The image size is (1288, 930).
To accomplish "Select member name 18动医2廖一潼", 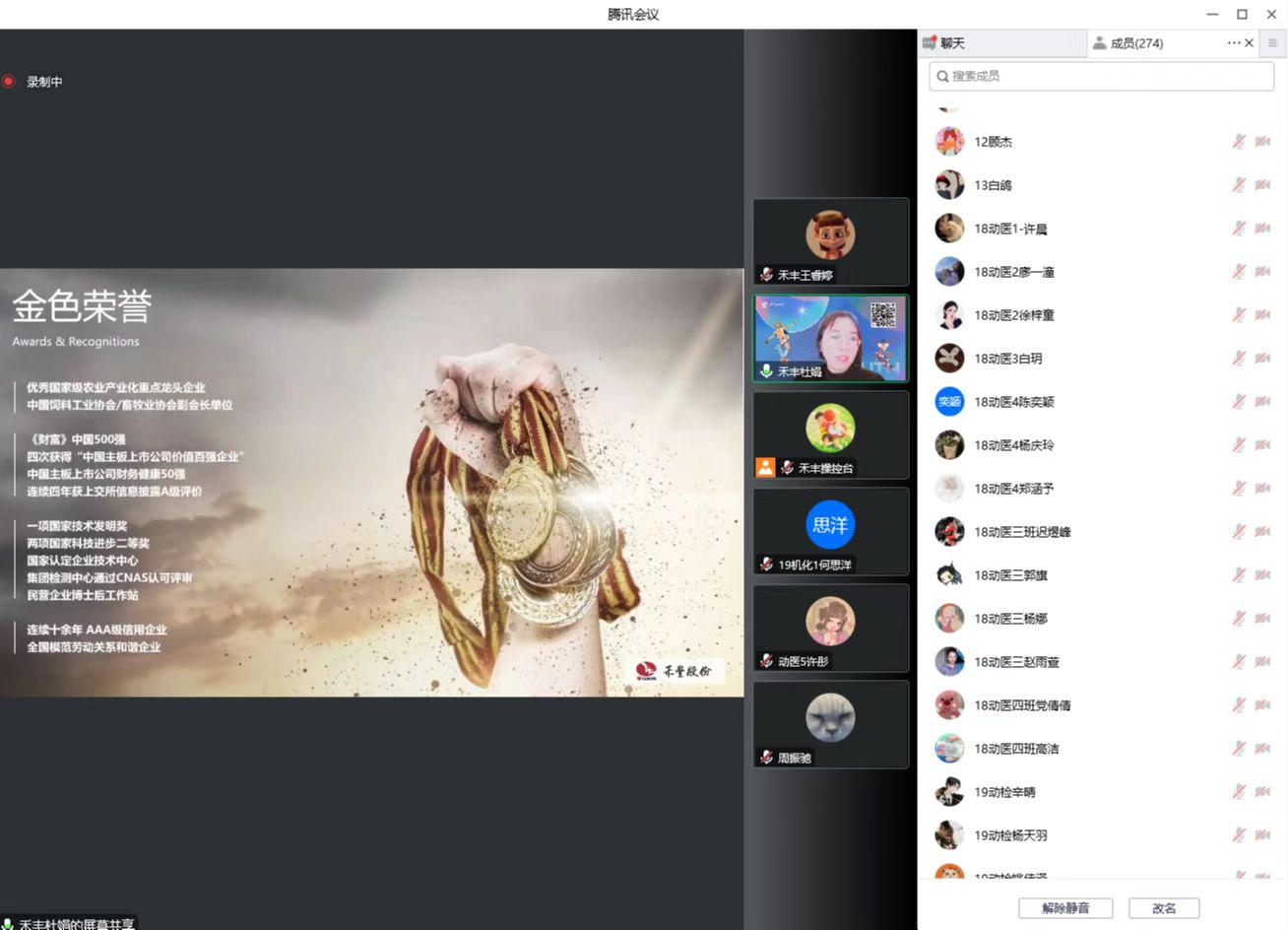I will click(x=1014, y=272).
